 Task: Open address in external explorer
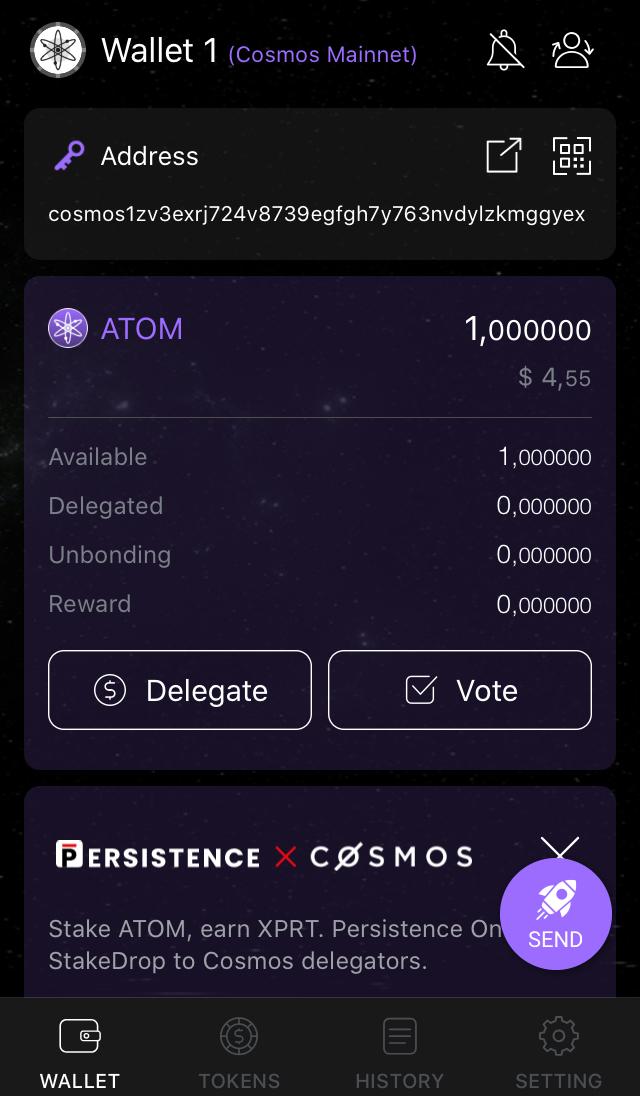tap(504, 155)
